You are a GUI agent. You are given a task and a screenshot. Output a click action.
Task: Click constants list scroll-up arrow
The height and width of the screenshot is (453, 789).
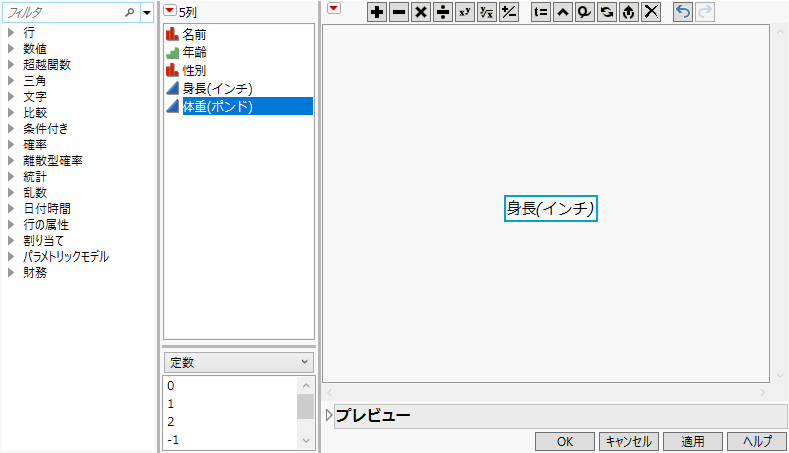coord(305,386)
